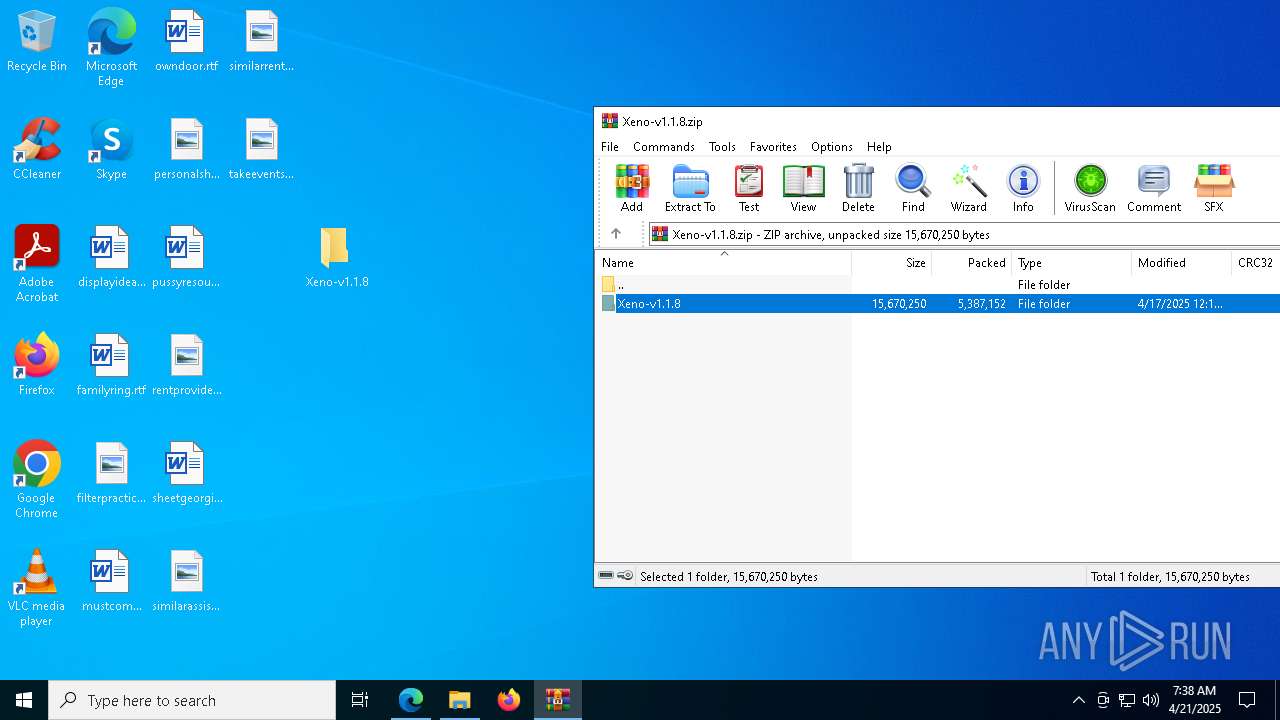Open File Explorer from the taskbar
This screenshot has width=1280, height=720.
[460, 700]
